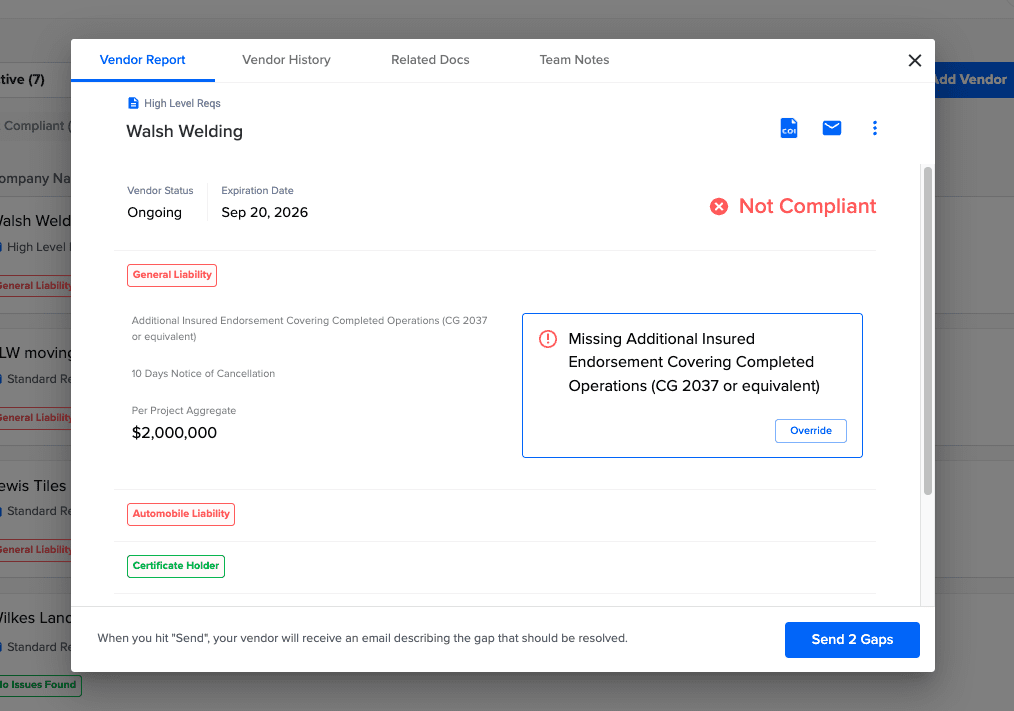Click the Send 2 Gaps button

click(x=852, y=640)
